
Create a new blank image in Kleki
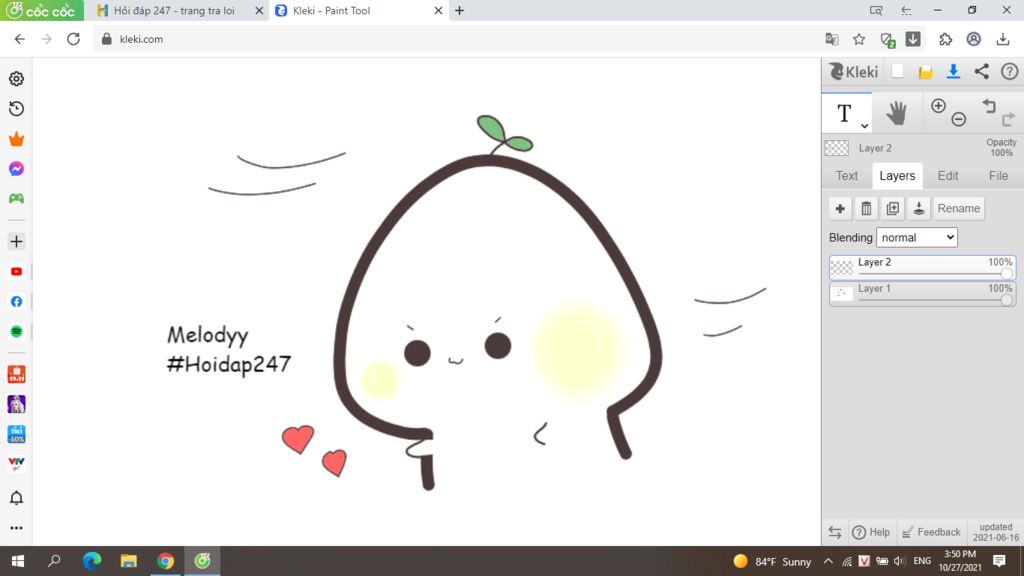[897, 72]
